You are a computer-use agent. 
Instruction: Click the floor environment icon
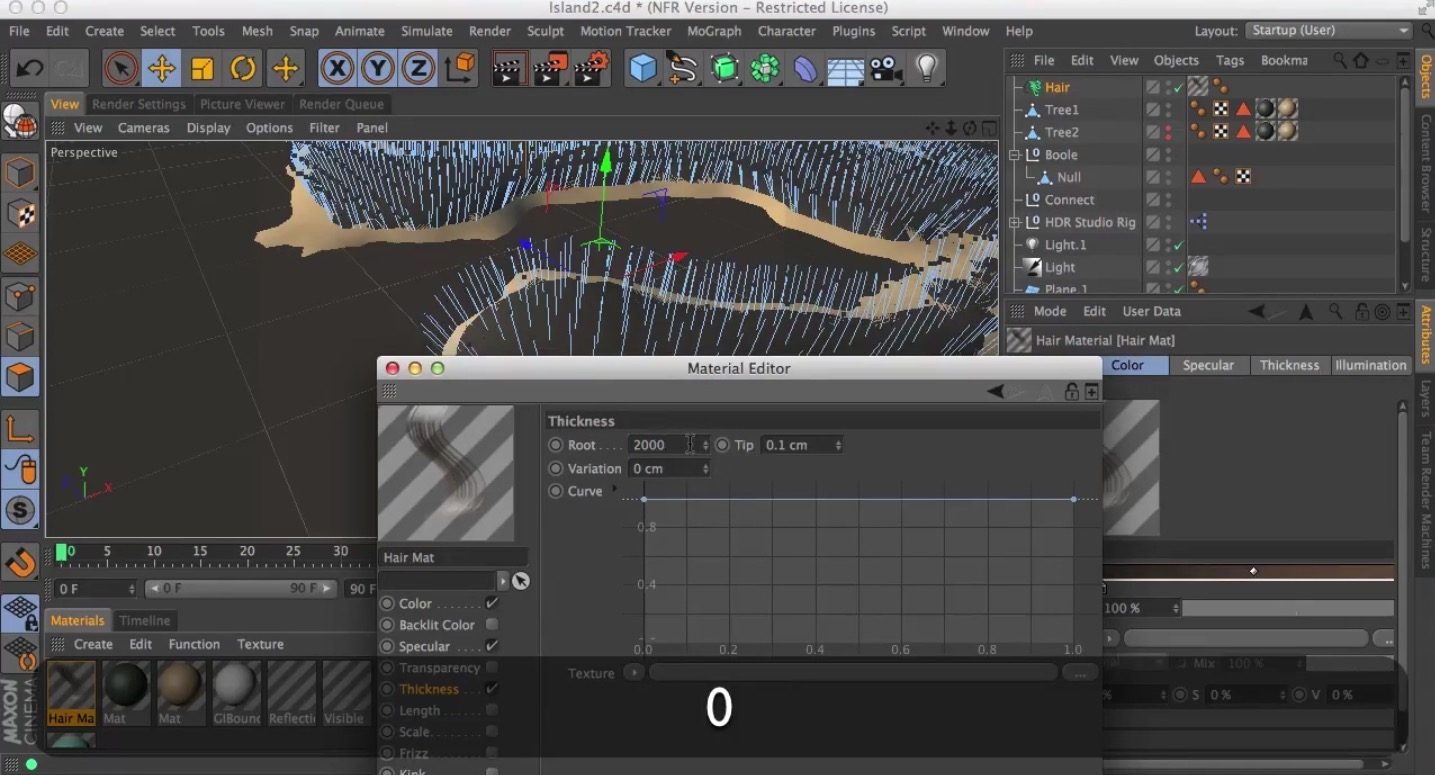tap(845, 68)
